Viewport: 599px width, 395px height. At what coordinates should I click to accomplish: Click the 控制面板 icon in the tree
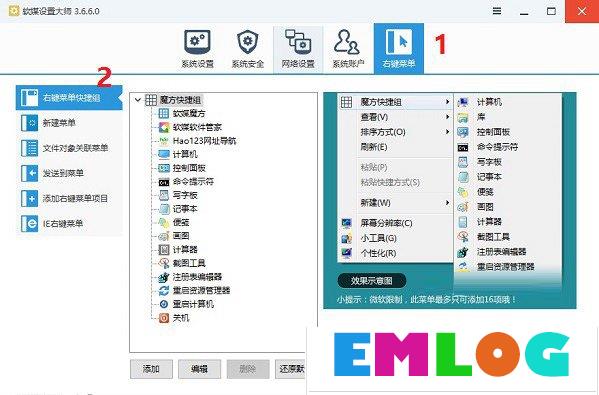pos(164,168)
